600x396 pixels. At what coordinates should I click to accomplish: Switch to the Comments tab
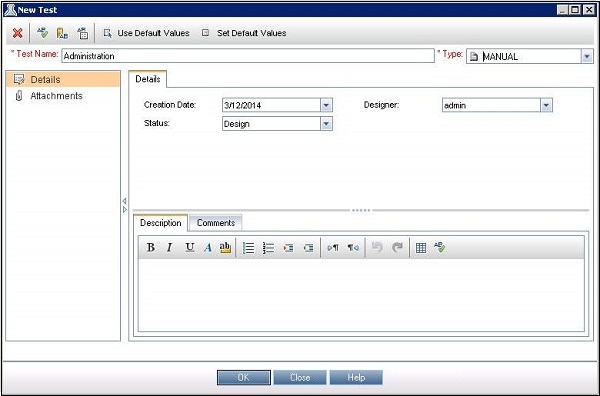pos(216,223)
